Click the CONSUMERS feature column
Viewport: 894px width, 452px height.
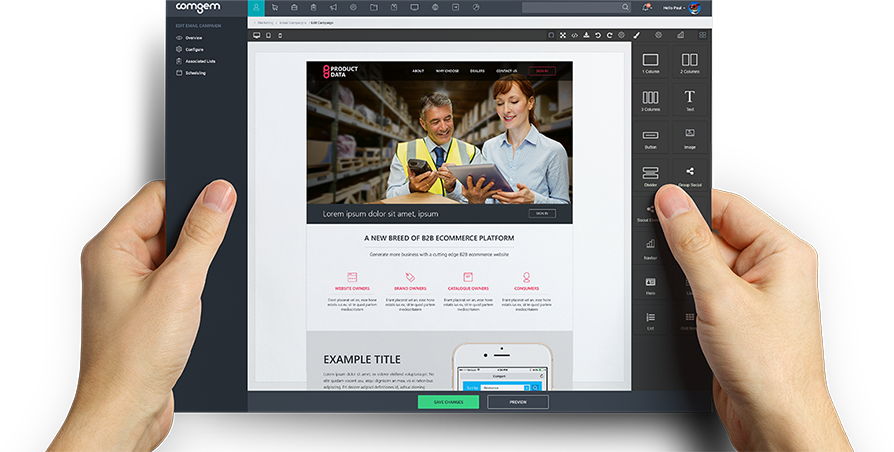[x=526, y=291]
